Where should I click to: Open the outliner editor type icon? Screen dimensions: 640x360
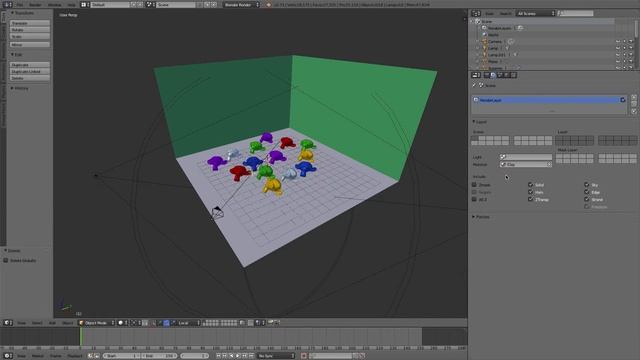tap(476, 13)
